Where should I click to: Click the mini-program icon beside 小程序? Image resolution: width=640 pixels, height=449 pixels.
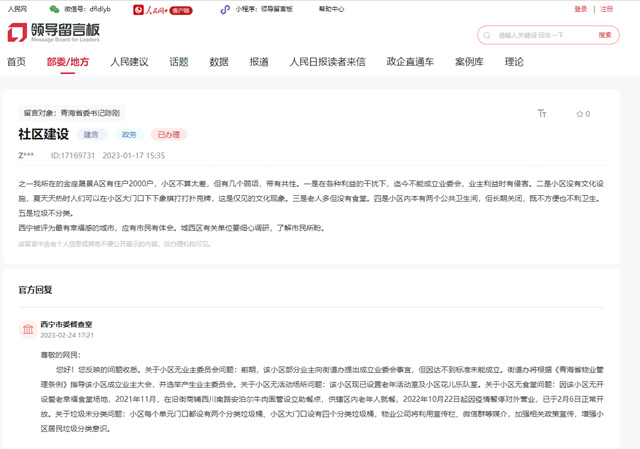pyautogui.click(x=225, y=9)
